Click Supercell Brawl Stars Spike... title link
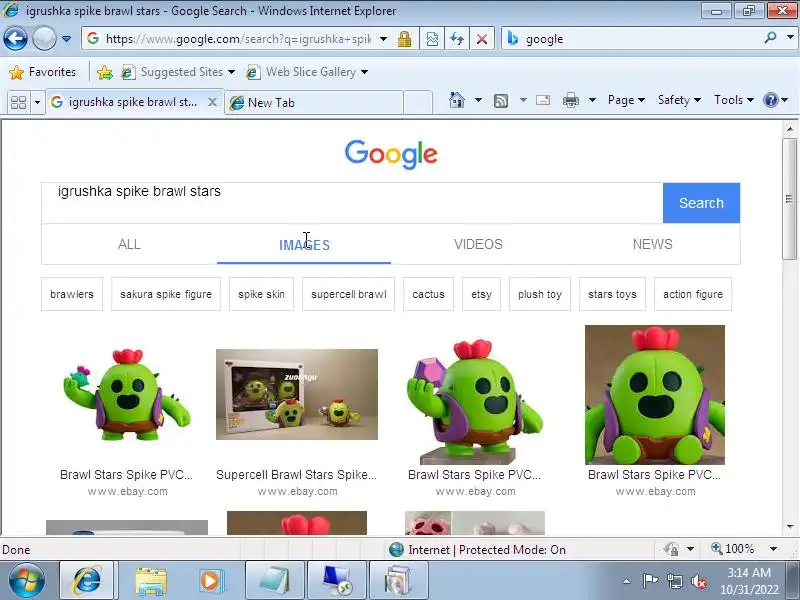 [296, 474]
